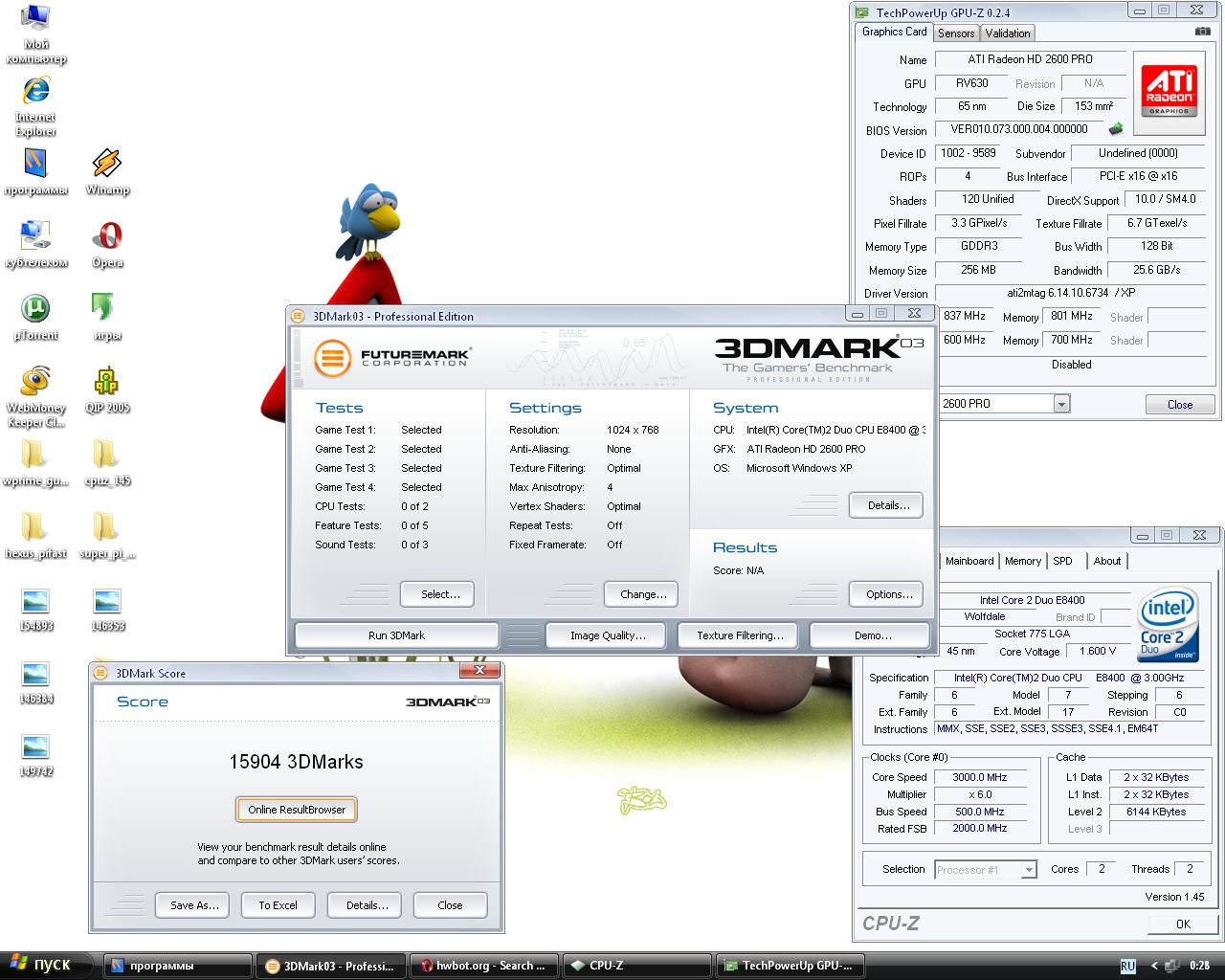The height and width of the screenshot is (980, 1225).
Task: Open image file 146353
Action: click(x=107, y=610)
